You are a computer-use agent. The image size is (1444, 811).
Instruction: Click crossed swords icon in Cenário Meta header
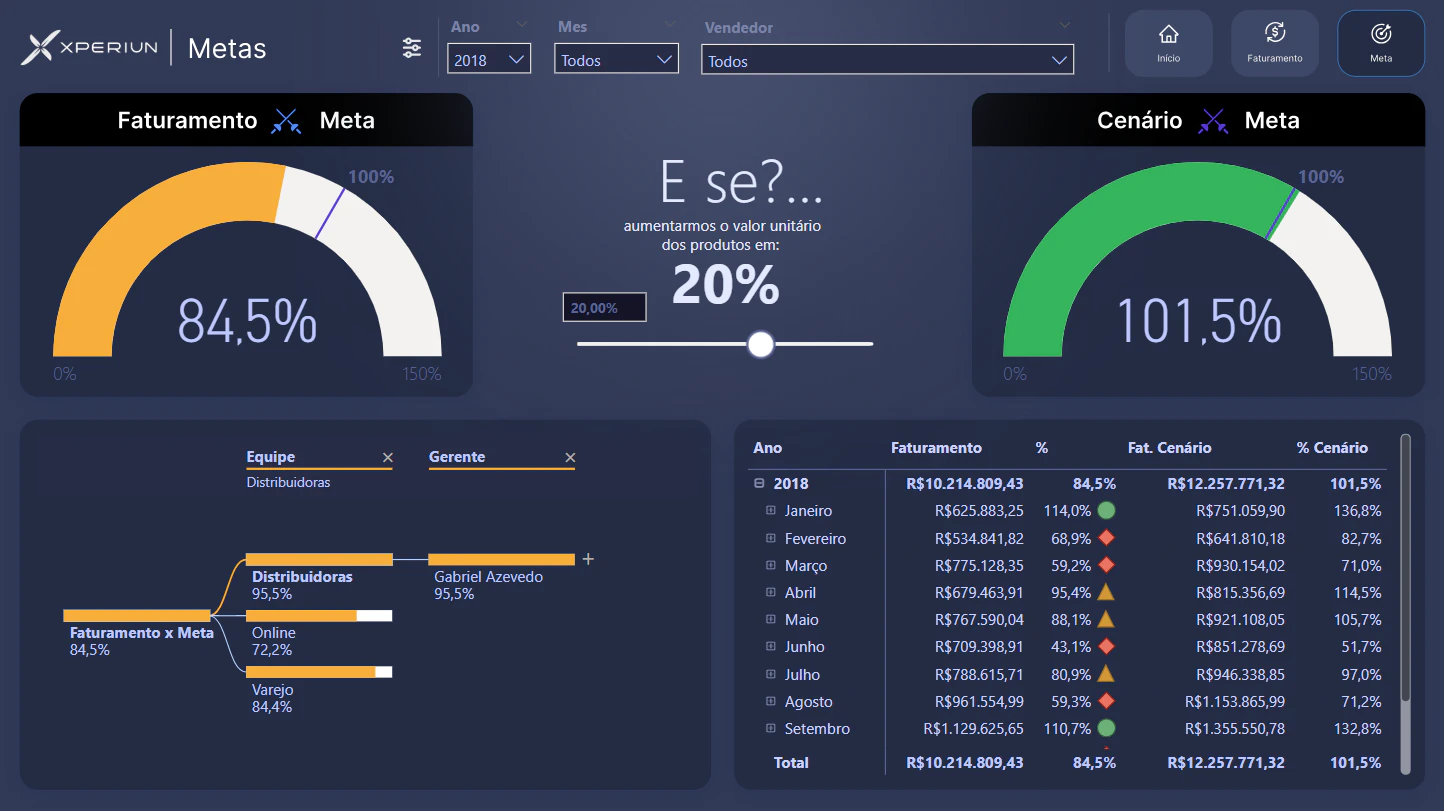point(1214,121)
